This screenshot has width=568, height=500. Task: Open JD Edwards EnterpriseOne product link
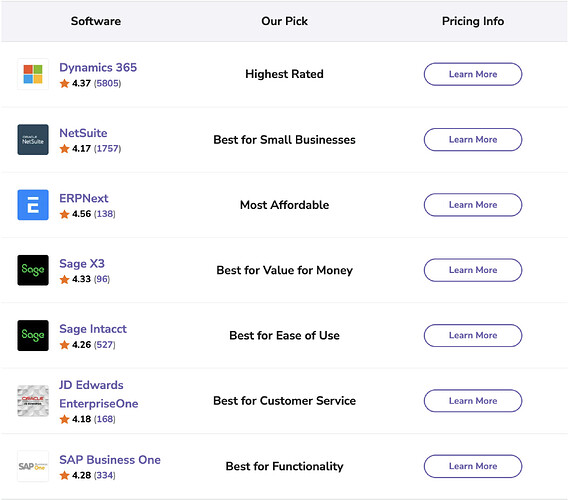coord(99,394)
